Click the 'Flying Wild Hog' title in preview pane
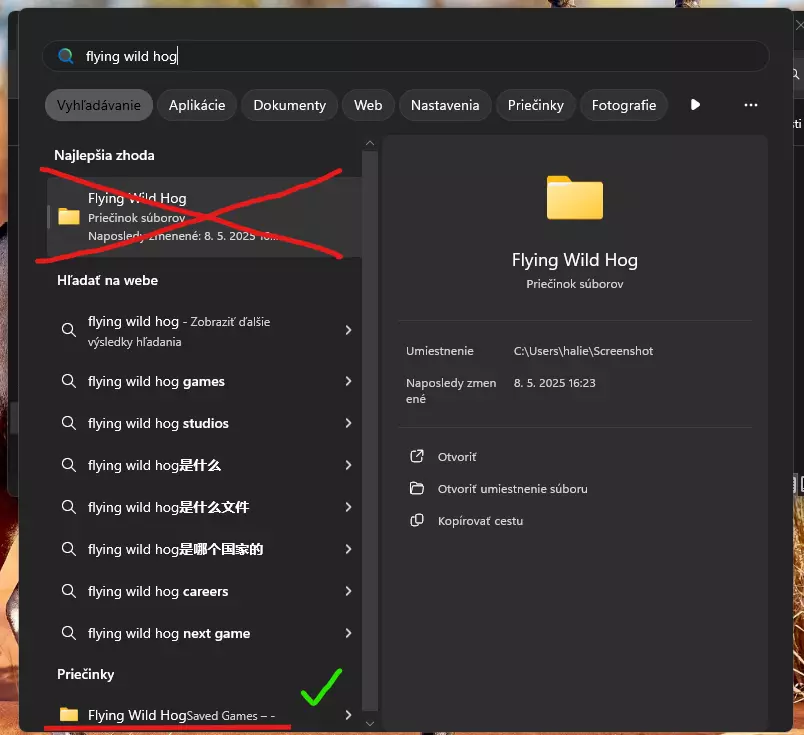 click(574, 260)
